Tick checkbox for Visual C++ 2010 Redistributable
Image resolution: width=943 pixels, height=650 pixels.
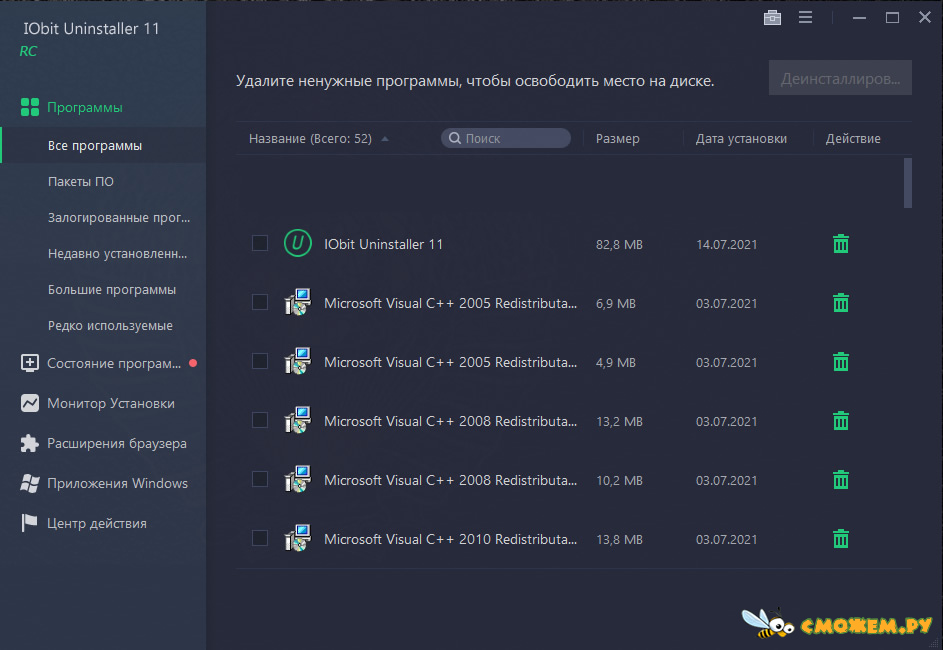click(x=260, y=538)
